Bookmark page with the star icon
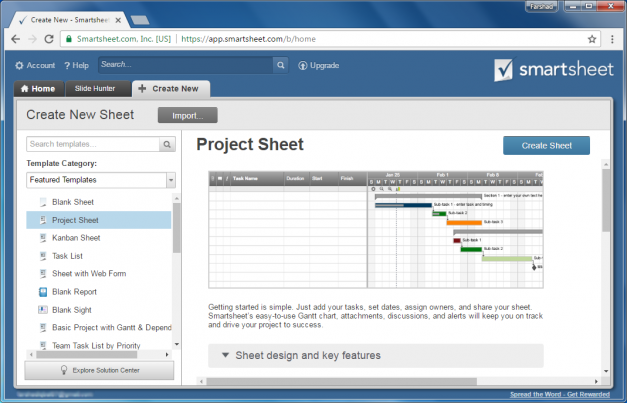 592,39
